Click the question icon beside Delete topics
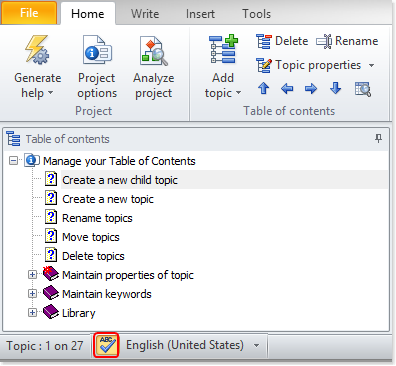The width and height of the screenshot is (396, 366). coord(51,255)
